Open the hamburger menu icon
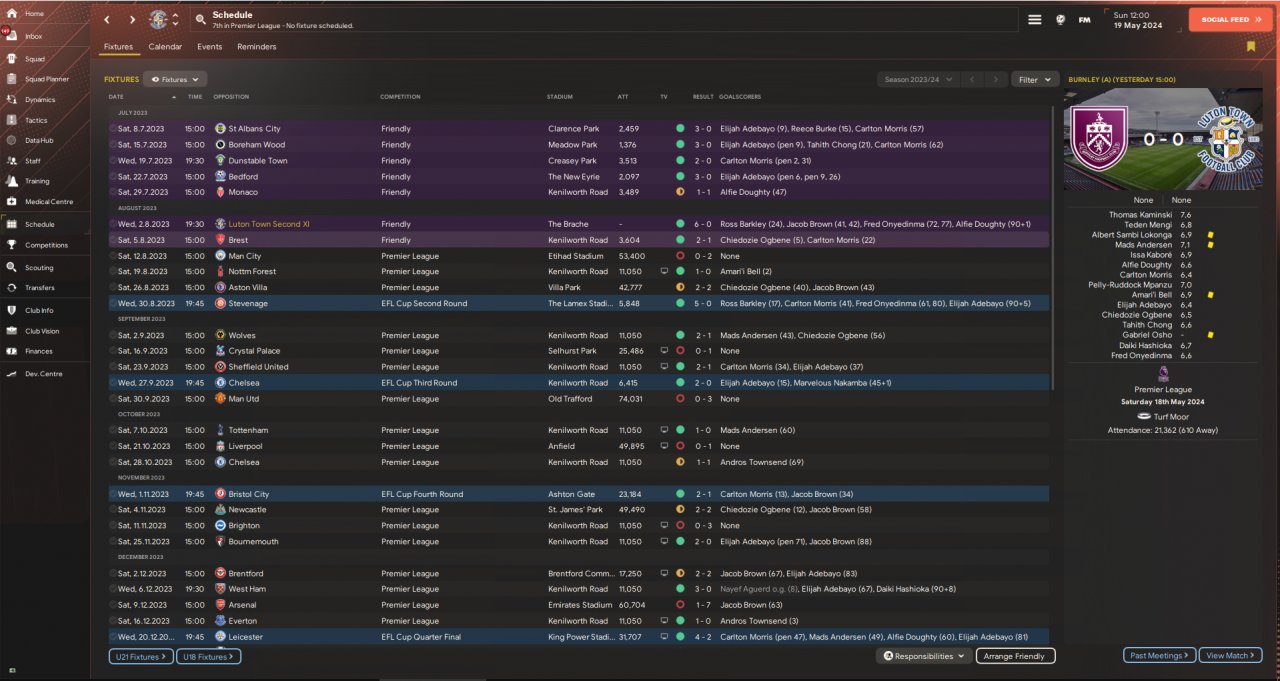 1035,19
